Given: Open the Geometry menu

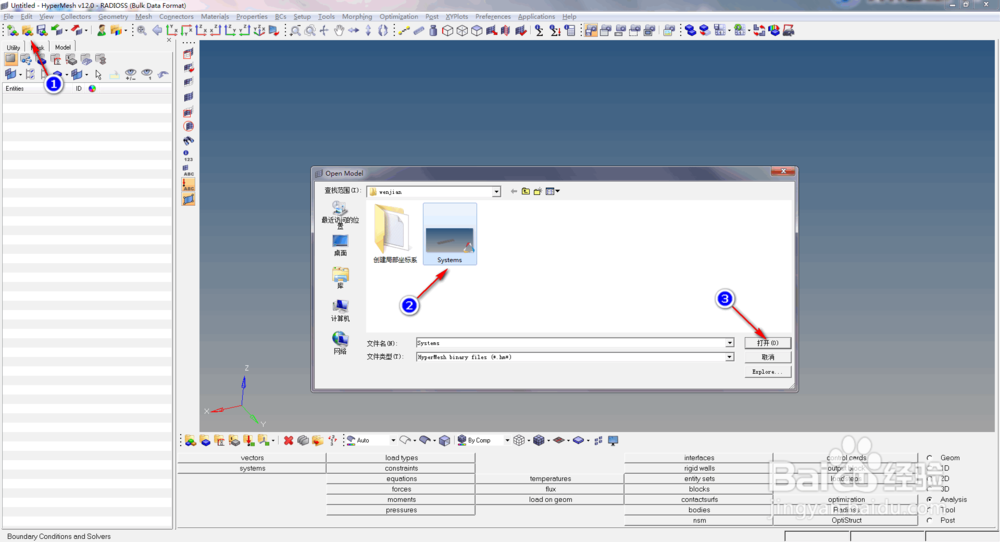Looking at the screenshot, I should tap(113, 17).
